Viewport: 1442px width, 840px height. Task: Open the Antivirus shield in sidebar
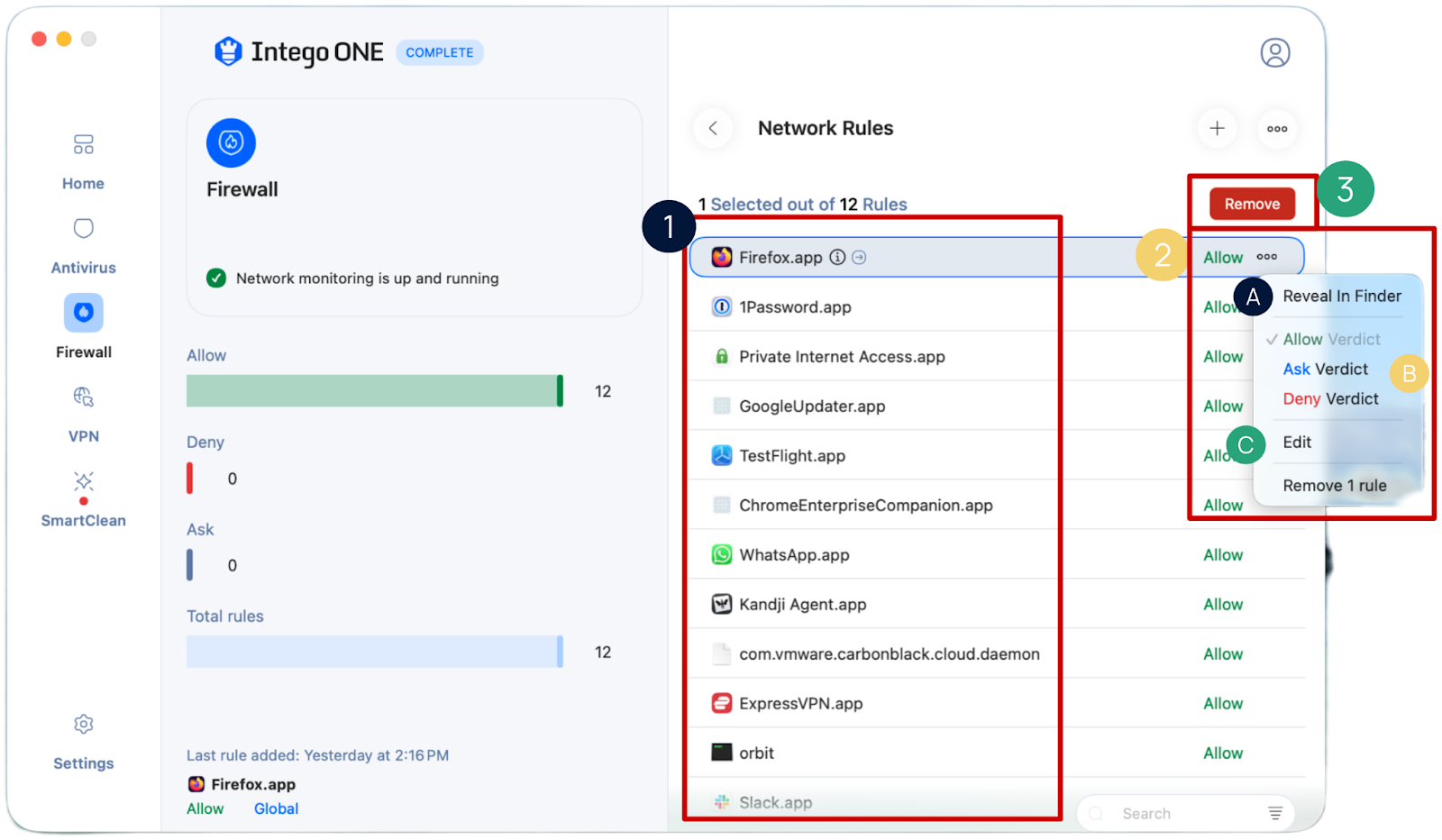[x=83, y=229]
